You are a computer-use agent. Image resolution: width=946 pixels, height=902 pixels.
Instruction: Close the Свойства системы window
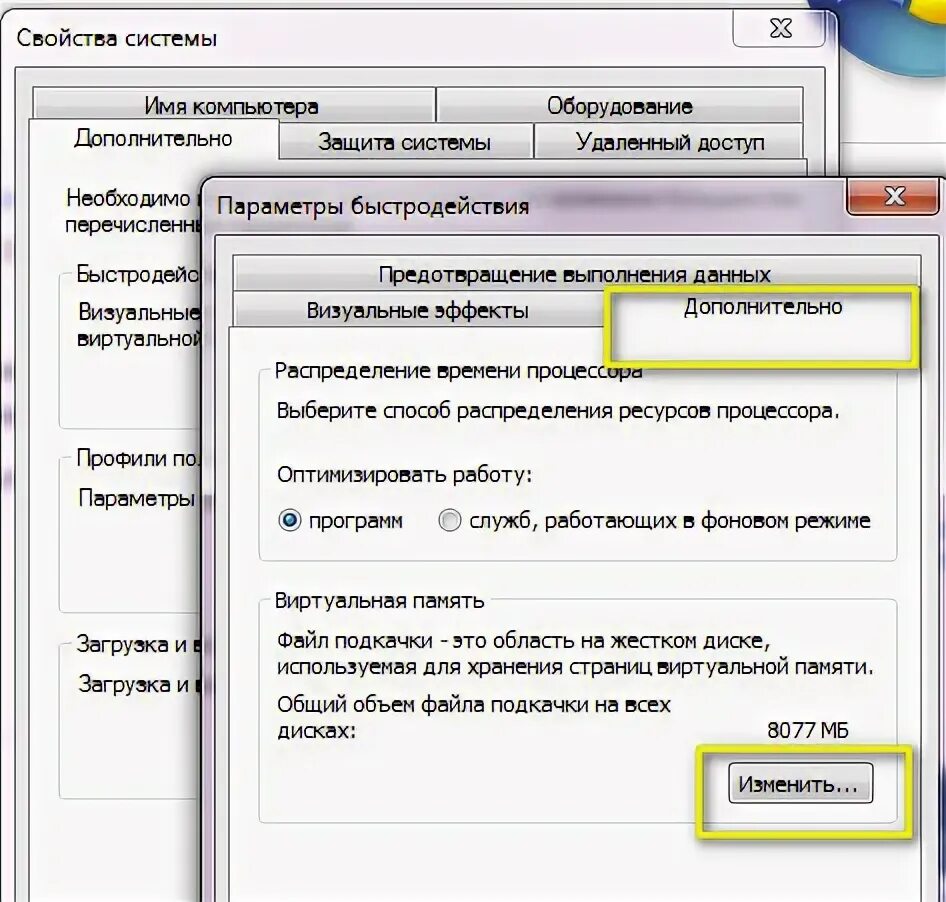779,28
